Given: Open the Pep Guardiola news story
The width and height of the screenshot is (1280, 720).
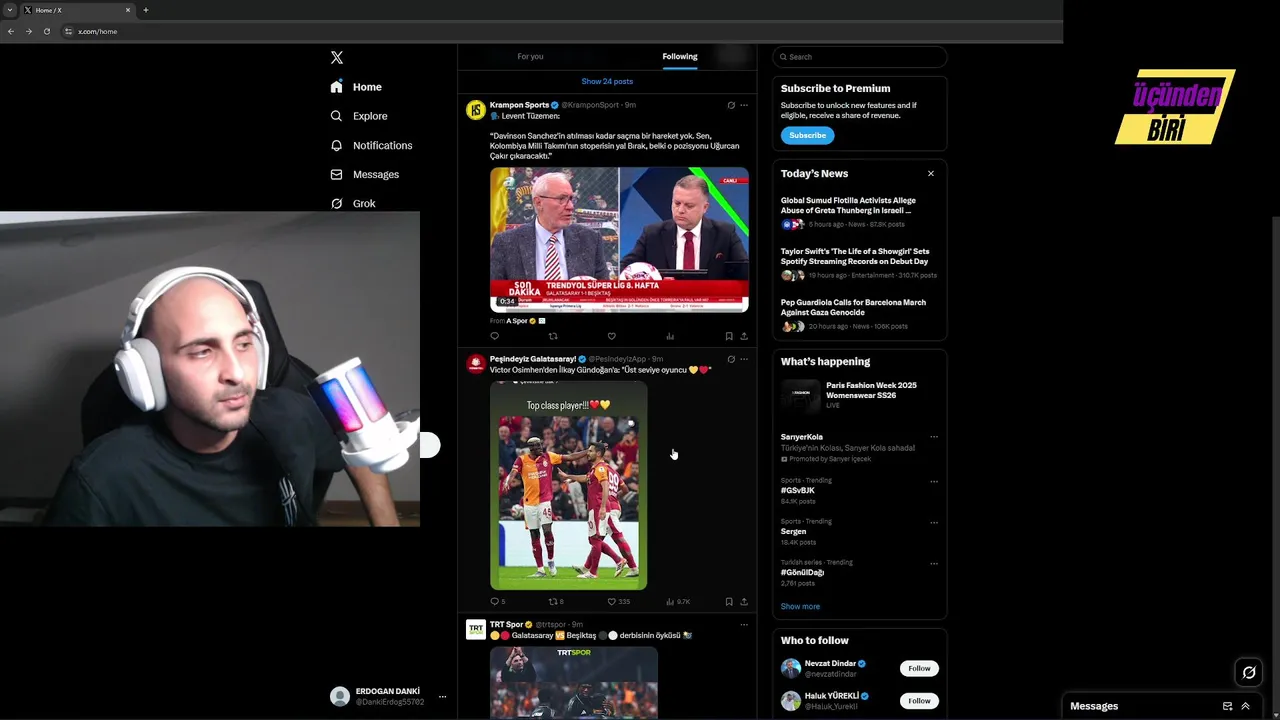Looking at the screenshot, I should [859, 314].
